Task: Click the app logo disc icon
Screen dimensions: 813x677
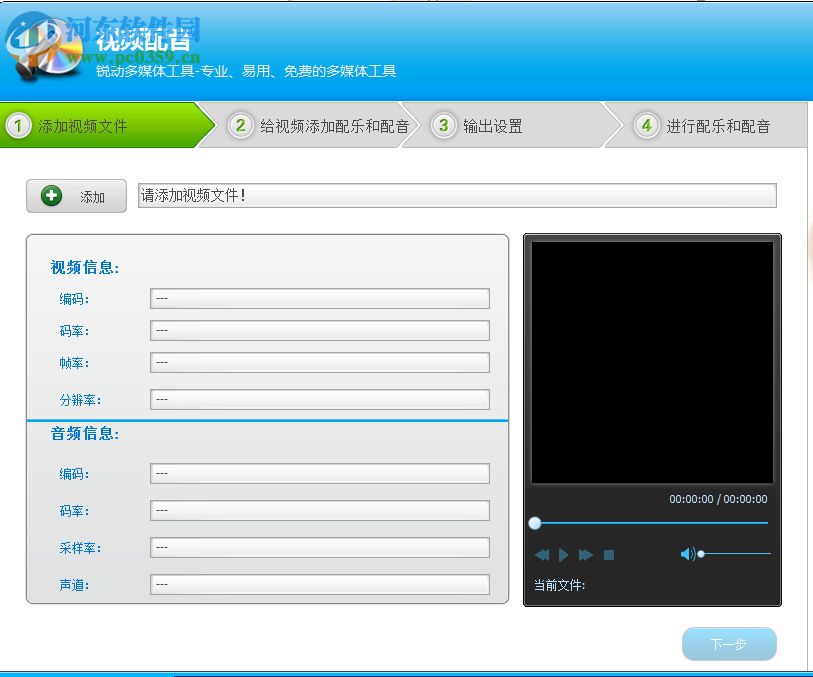Action: coord(44,49)
